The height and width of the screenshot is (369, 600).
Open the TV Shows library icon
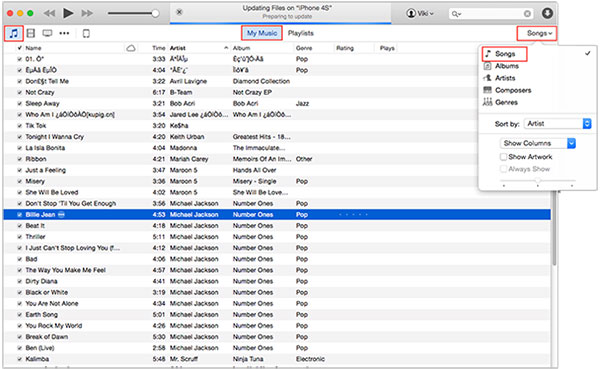(47, 33)
